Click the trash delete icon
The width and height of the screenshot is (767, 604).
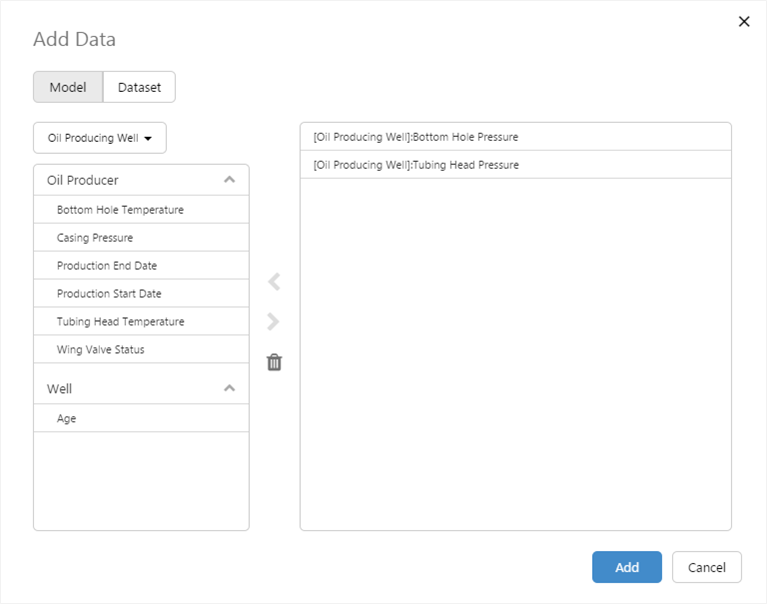pyautogui.click(x=274, y=362)
